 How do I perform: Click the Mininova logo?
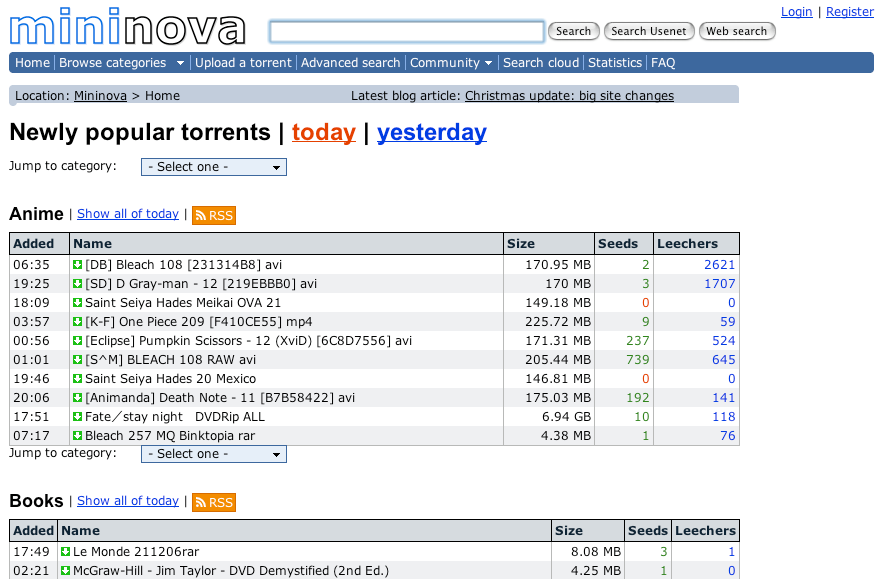pyautogui.click(x=128, y=26)
